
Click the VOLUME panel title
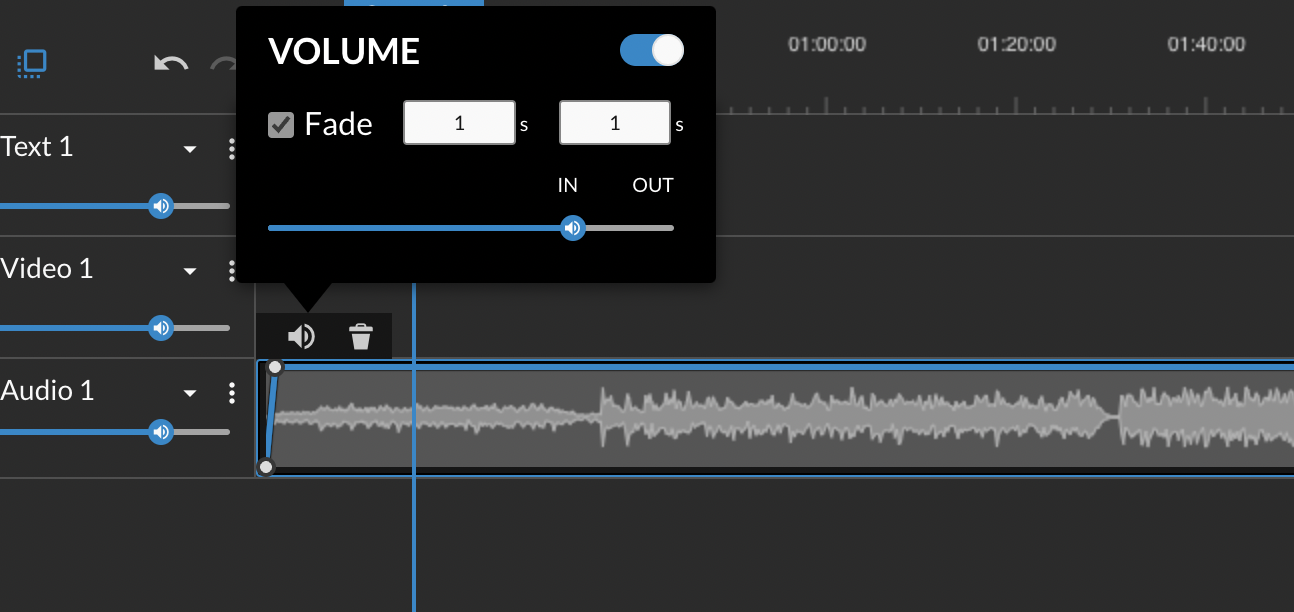tap(343, 50)
